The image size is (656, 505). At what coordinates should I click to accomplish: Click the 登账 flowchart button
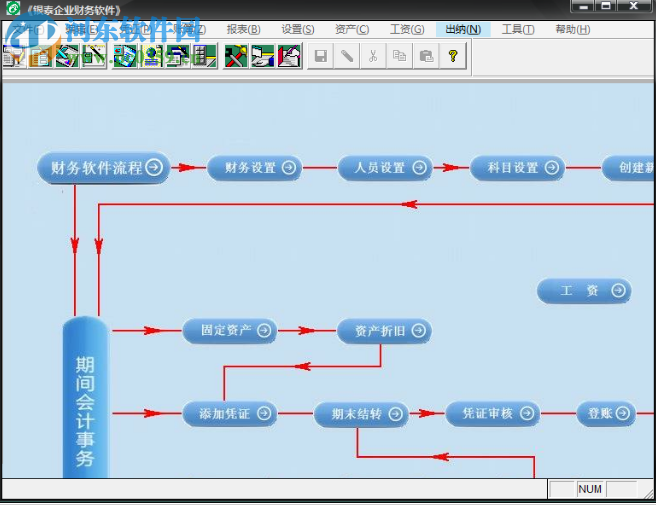(606, 413)
